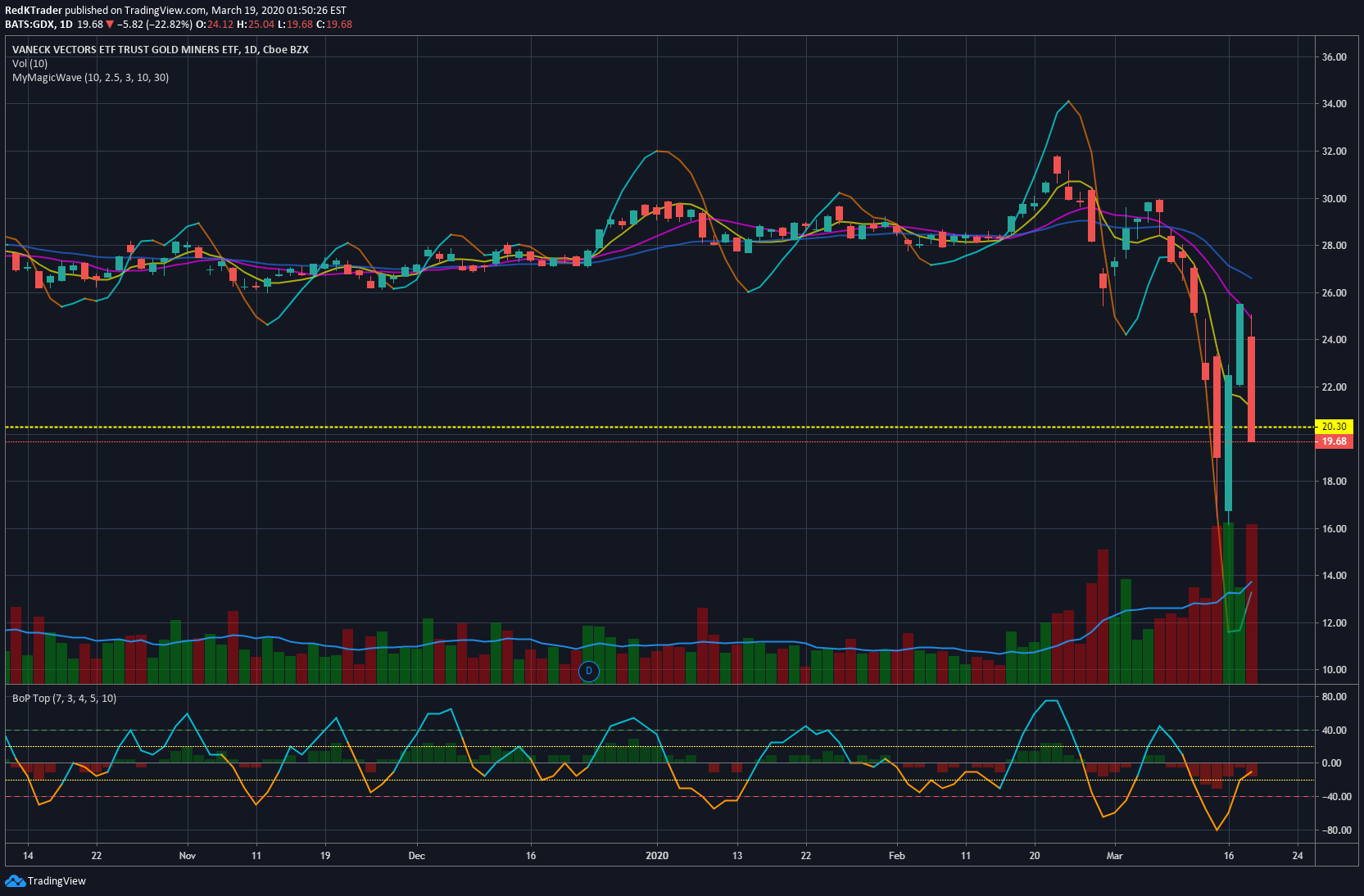Select the MyMagicWave (10, 2.5, 3, 10, 30) label

coord(91,78)
